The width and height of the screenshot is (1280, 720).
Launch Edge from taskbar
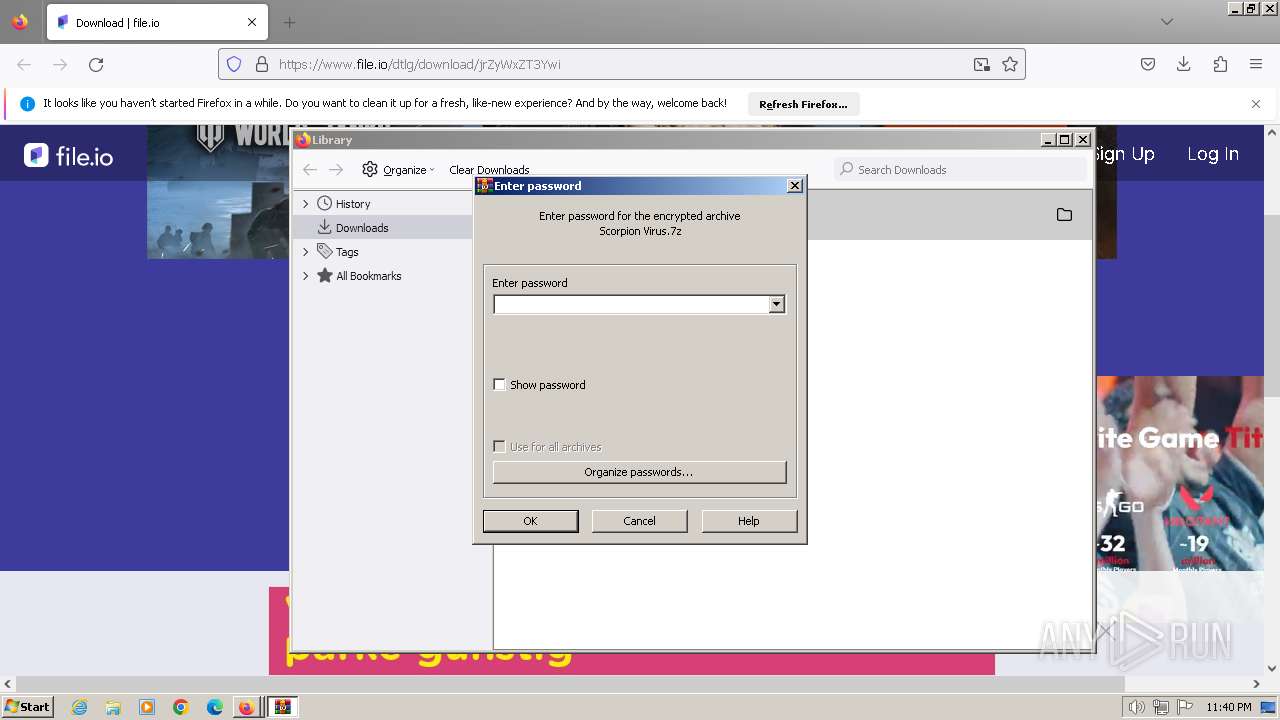tap(215, 707)
